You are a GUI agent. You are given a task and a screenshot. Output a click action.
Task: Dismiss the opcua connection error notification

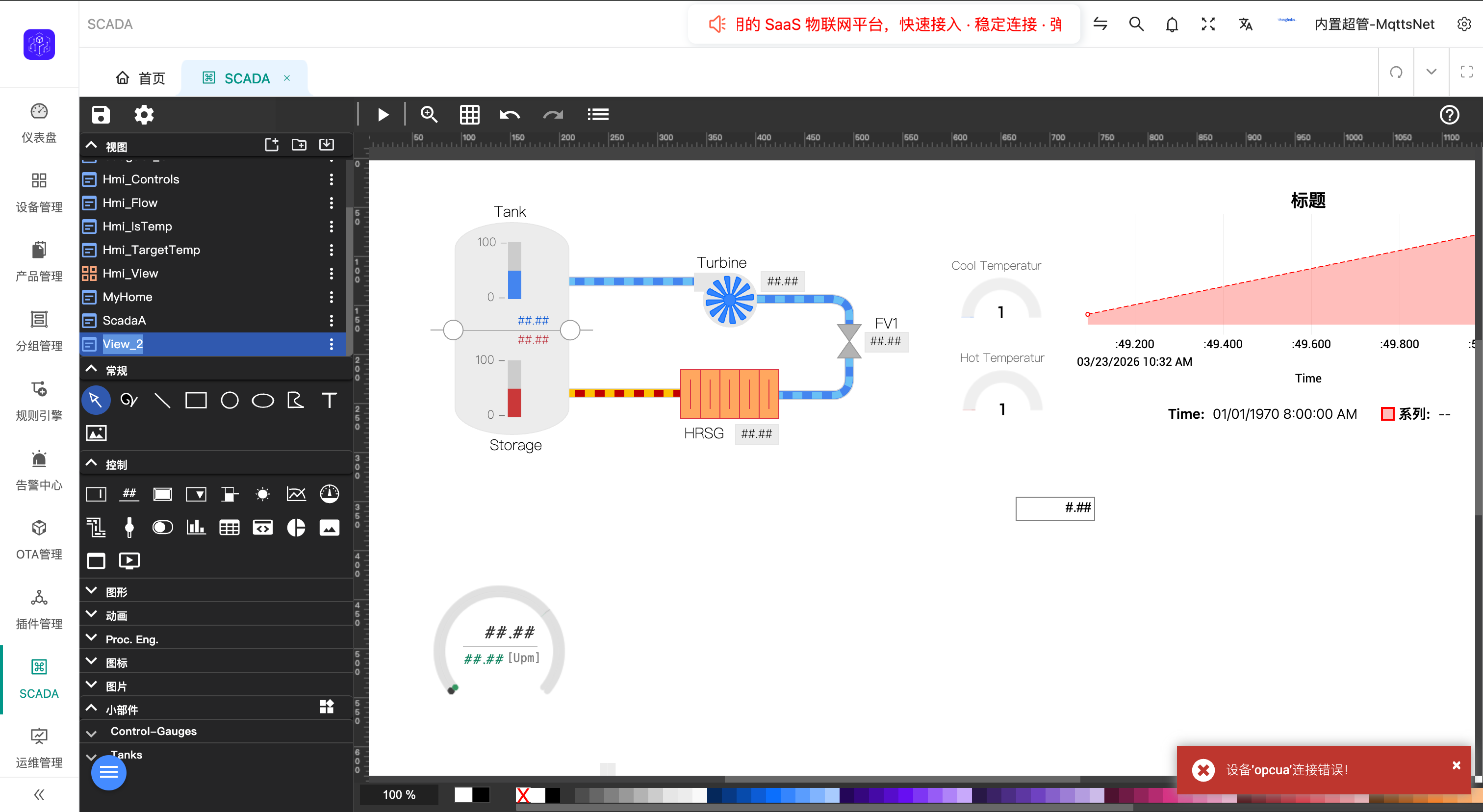(x=1456, y=765)
